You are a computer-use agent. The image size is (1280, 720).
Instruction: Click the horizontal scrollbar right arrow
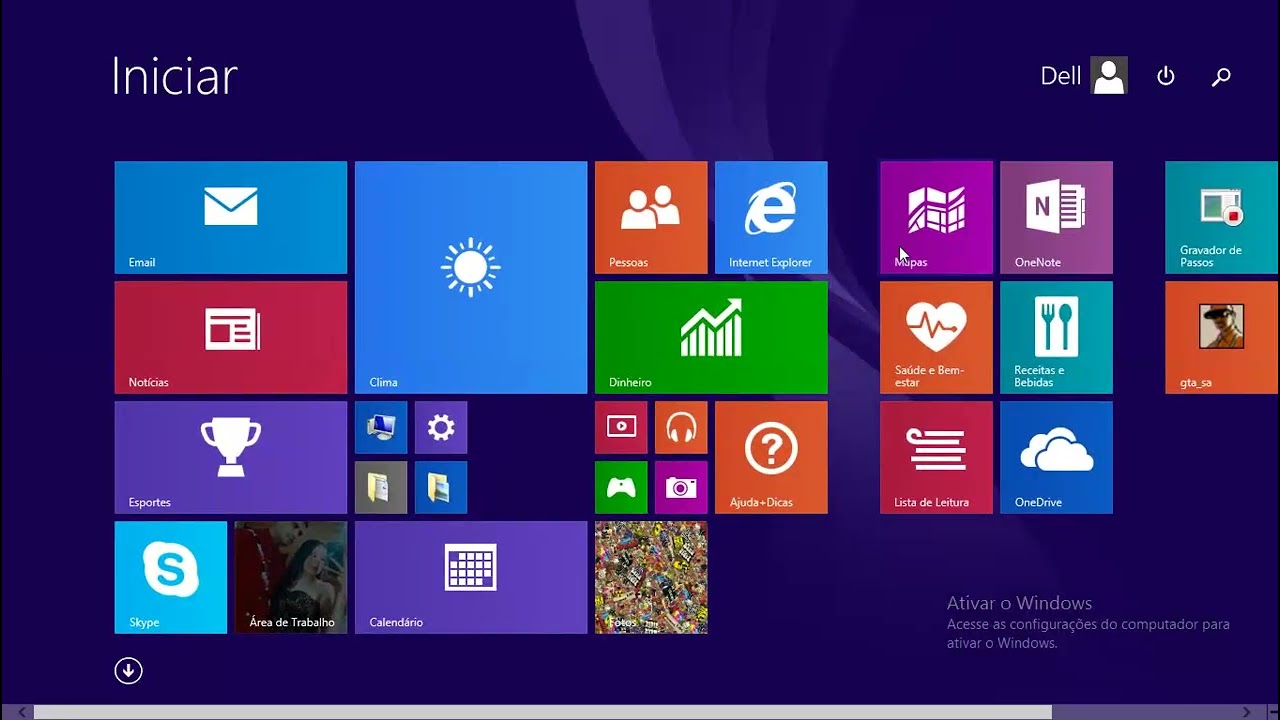pos(1246,712)
